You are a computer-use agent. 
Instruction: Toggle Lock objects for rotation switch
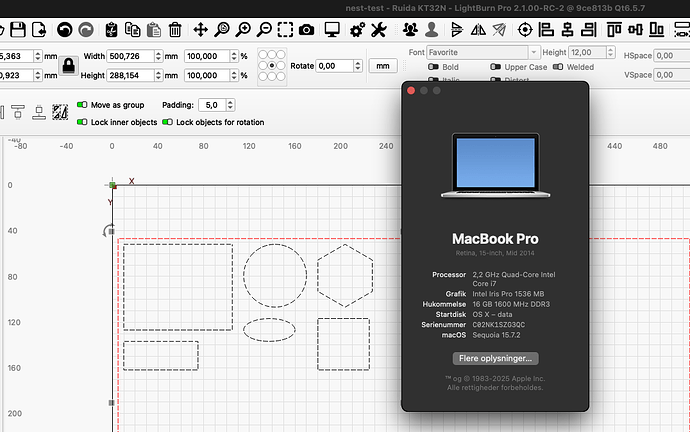tap(169, 121)
